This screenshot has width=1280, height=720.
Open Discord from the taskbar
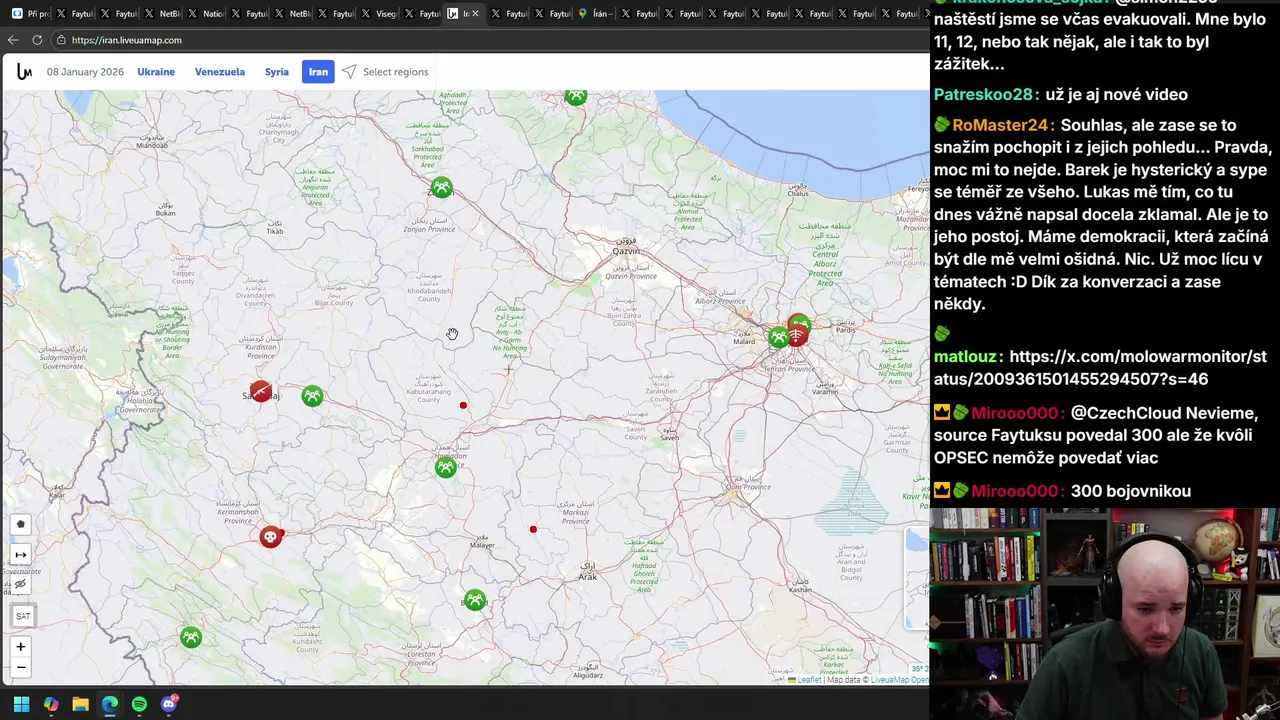[x=169, y=704]
